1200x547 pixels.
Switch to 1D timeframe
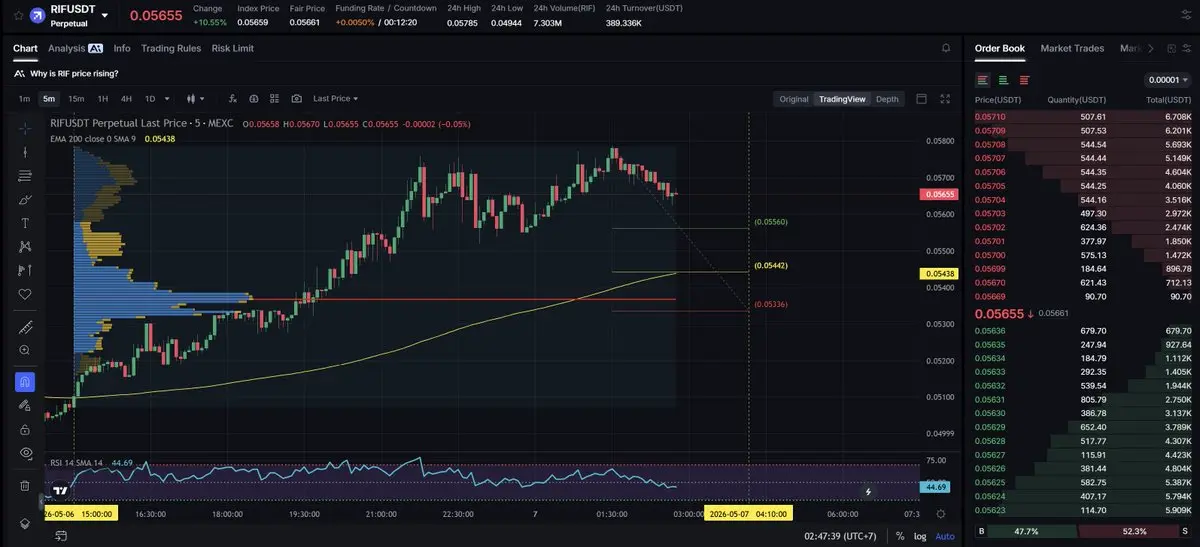tap(150, 99)
